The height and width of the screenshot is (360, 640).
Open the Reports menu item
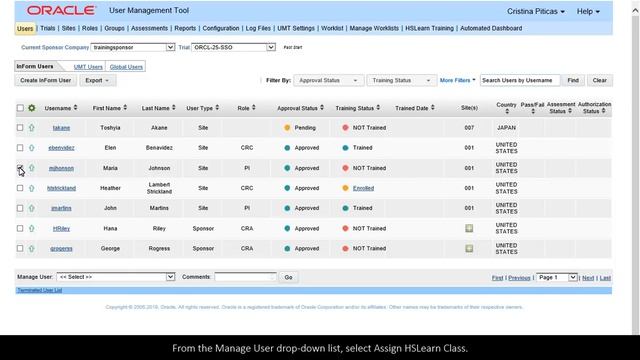(x=185, y=28)
